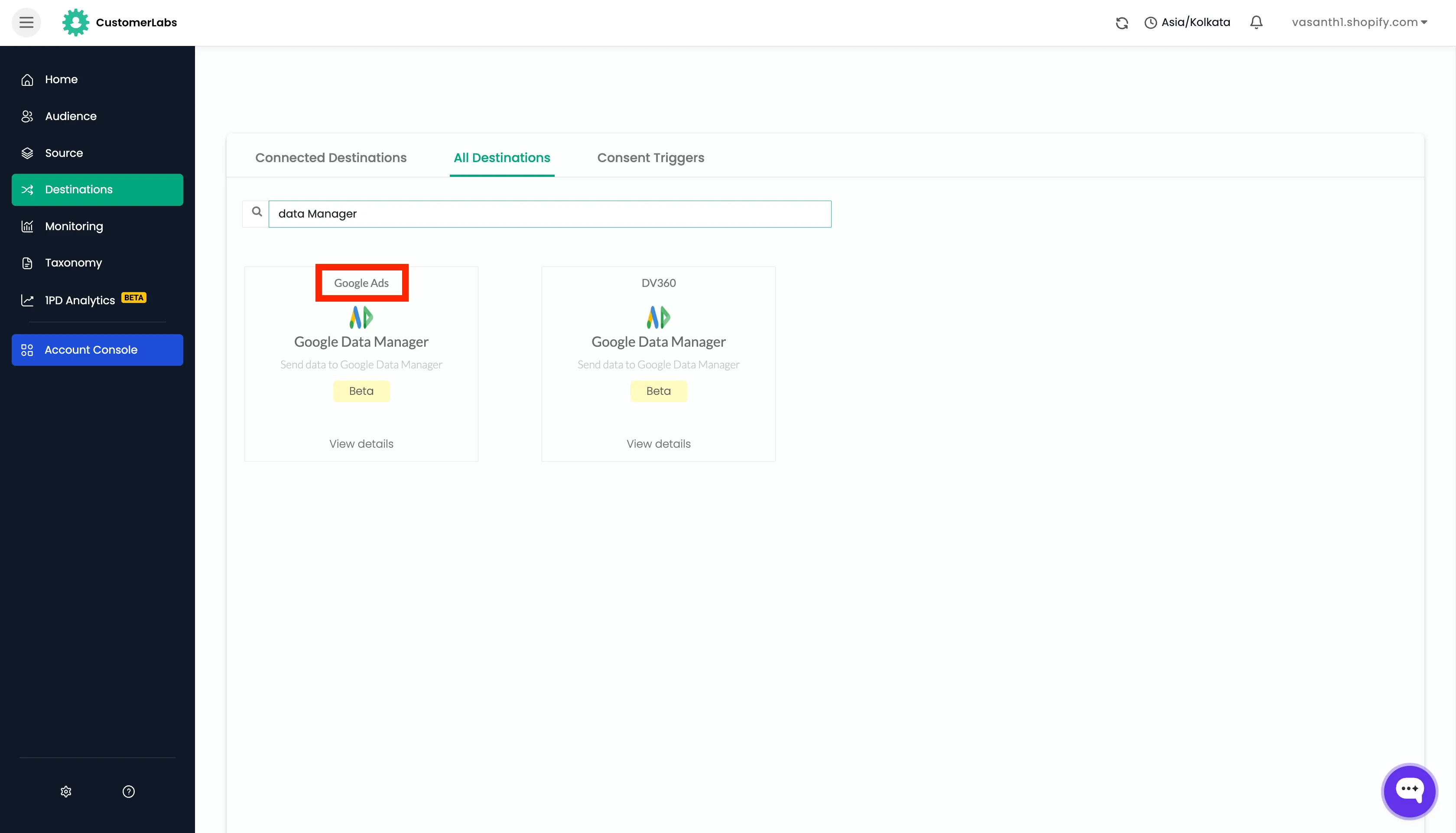The width and height of the screenshot is (1456, 833).
Task: Click the Taxonomy document icon
Action: click(x=27, y=263)
